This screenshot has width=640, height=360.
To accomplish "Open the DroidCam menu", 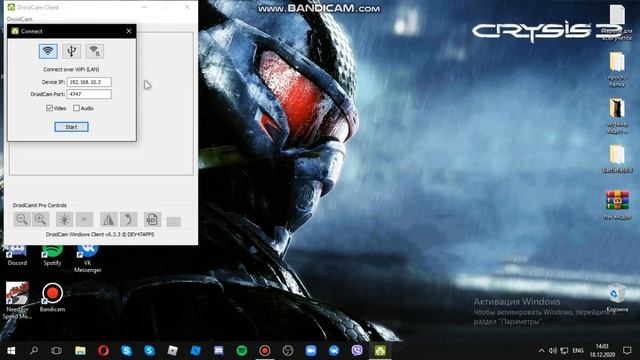I will pyautogui.click(x=19, y=19).
